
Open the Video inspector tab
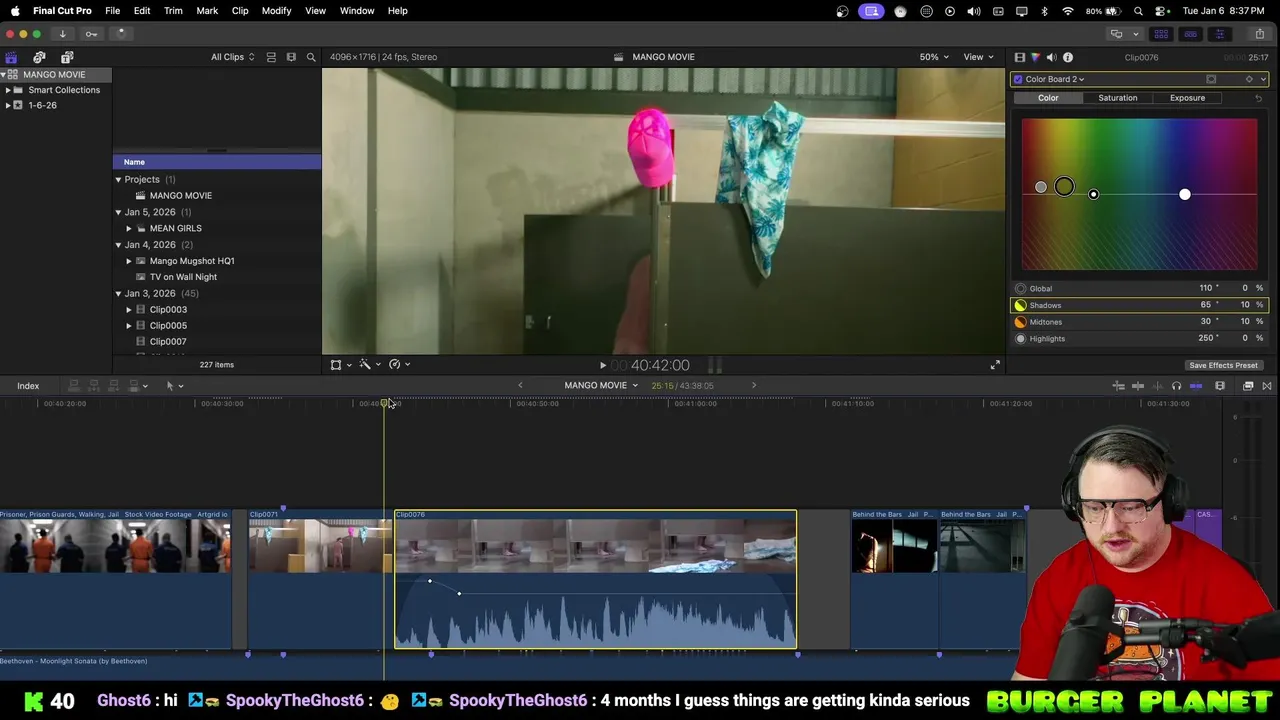click(1019, 57)
